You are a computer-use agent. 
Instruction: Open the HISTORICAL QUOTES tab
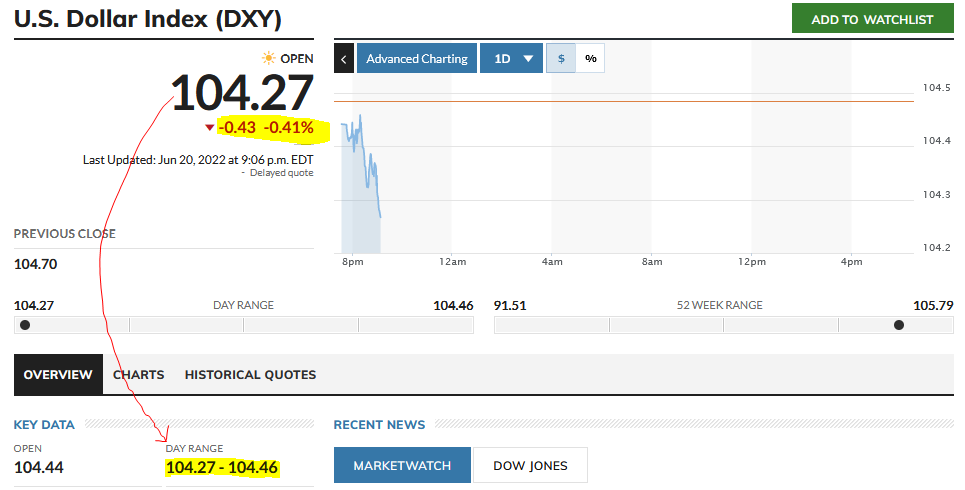pyautogui.click(x=250, y=374)
